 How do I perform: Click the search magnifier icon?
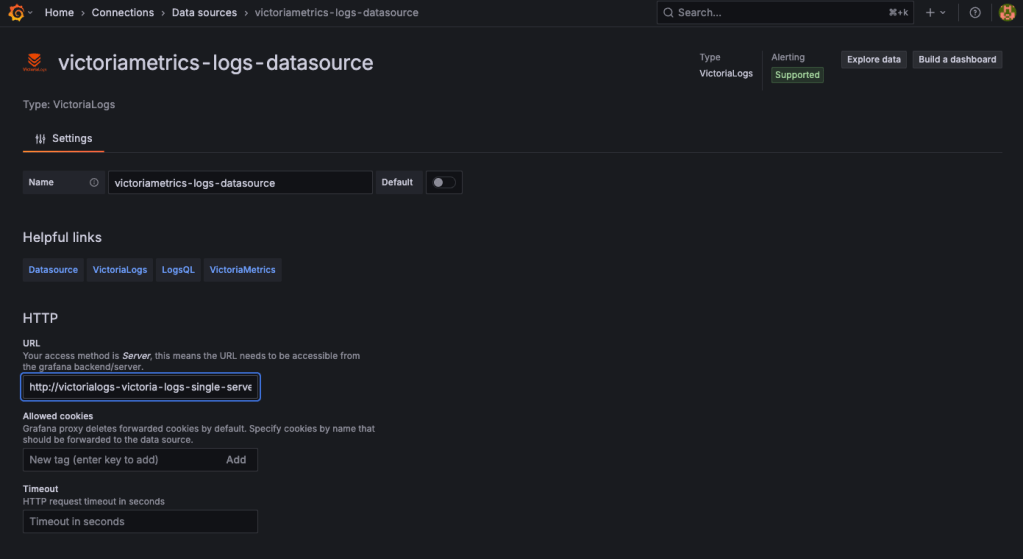click(x=668, y=12)
